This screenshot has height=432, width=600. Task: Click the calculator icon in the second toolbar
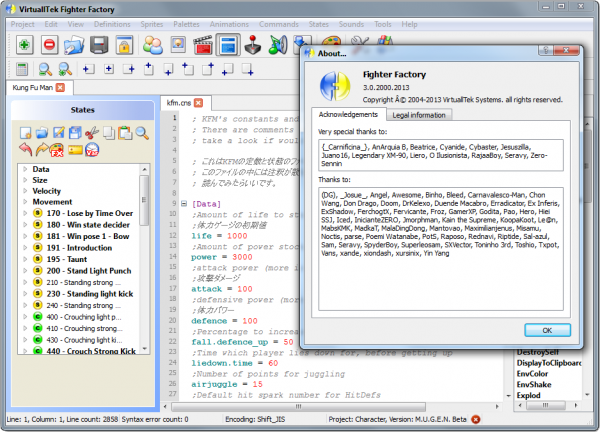tap(22, 69)
